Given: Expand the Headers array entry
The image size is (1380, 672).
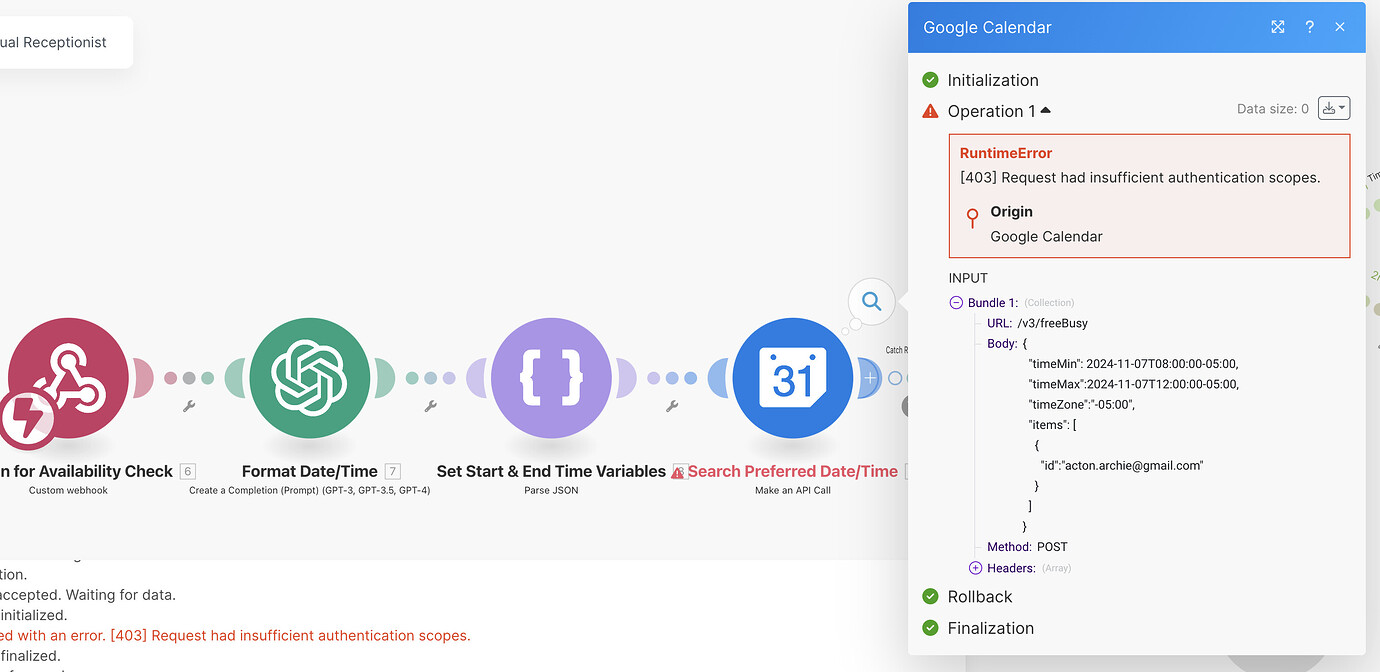Looking at the screenshot, I should click(975, 568).
